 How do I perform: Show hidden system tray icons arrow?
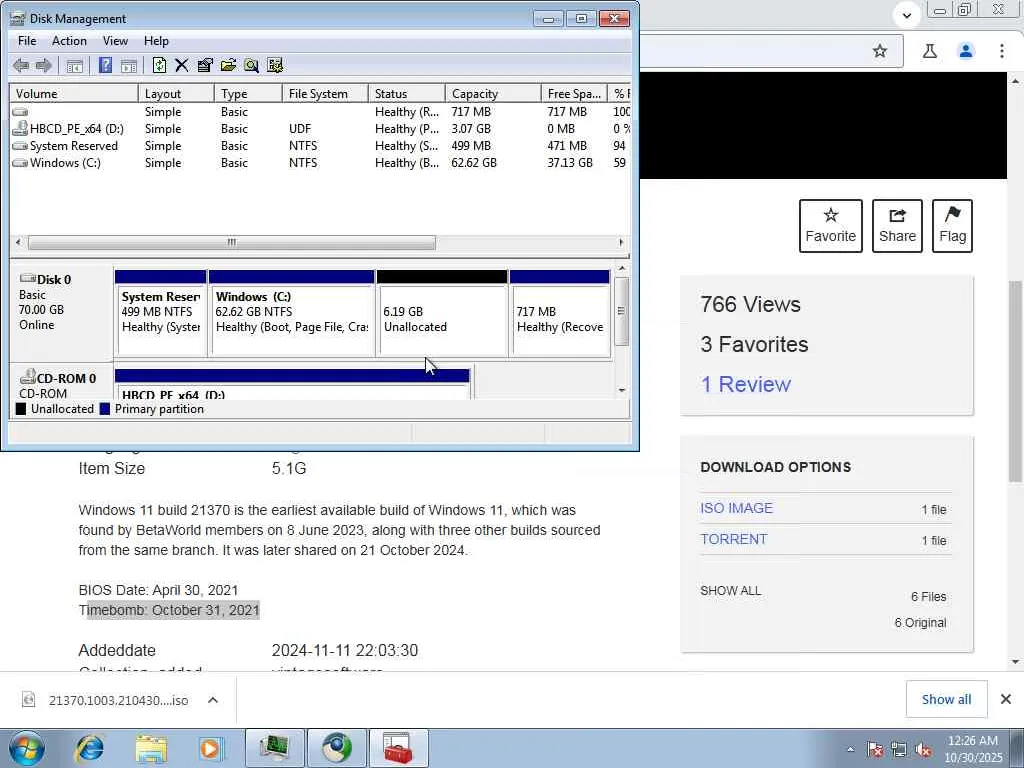pyautogui.click(x=850, y=750)
